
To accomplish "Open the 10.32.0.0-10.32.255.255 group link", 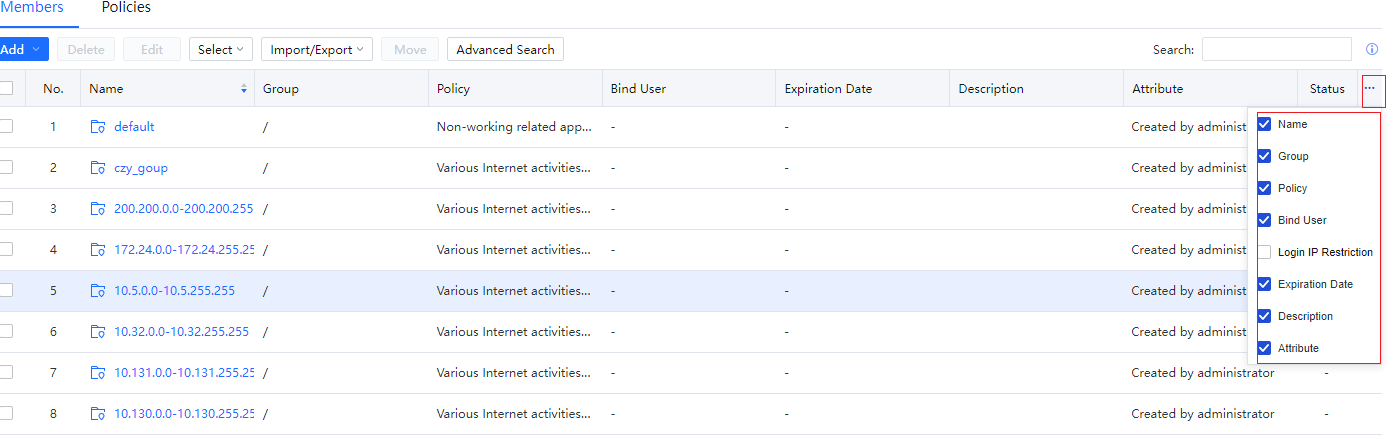I will click(x=181, y=332).
